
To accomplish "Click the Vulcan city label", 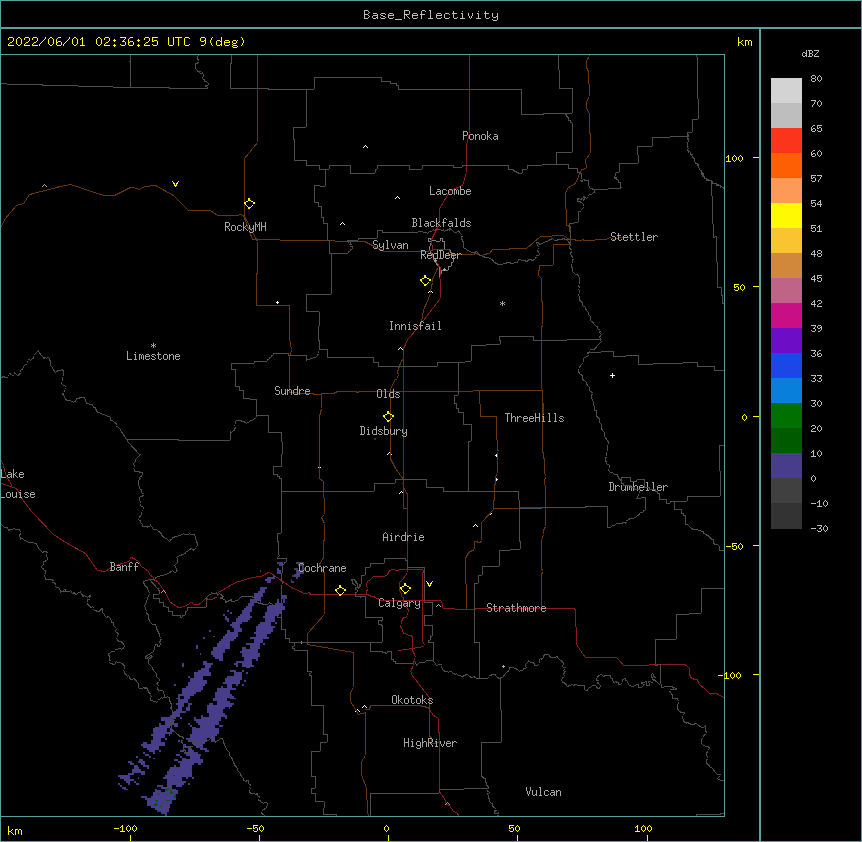I will point(543,792).
